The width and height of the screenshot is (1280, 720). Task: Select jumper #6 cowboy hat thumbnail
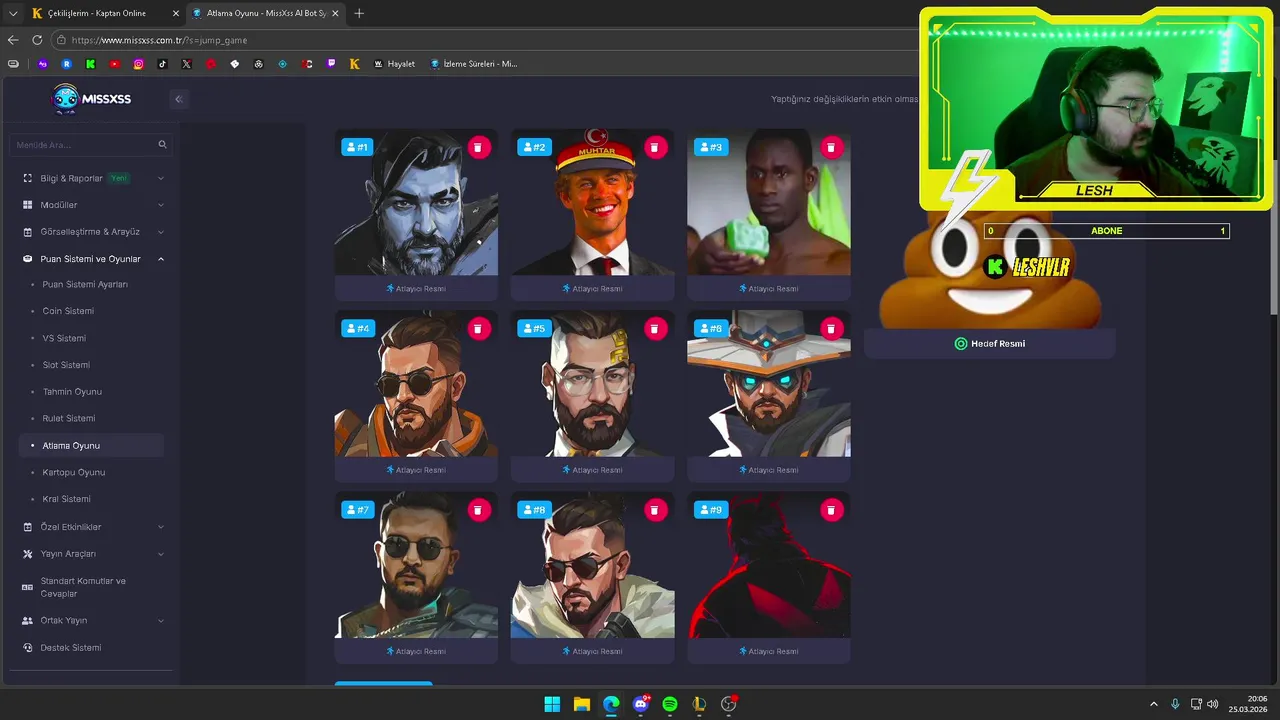point(769,384)
